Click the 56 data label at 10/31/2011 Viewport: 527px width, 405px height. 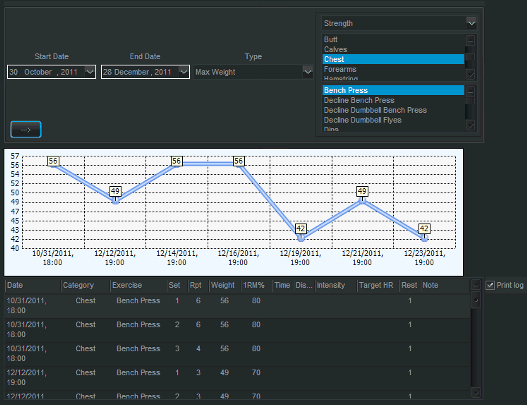pos(53,161)
